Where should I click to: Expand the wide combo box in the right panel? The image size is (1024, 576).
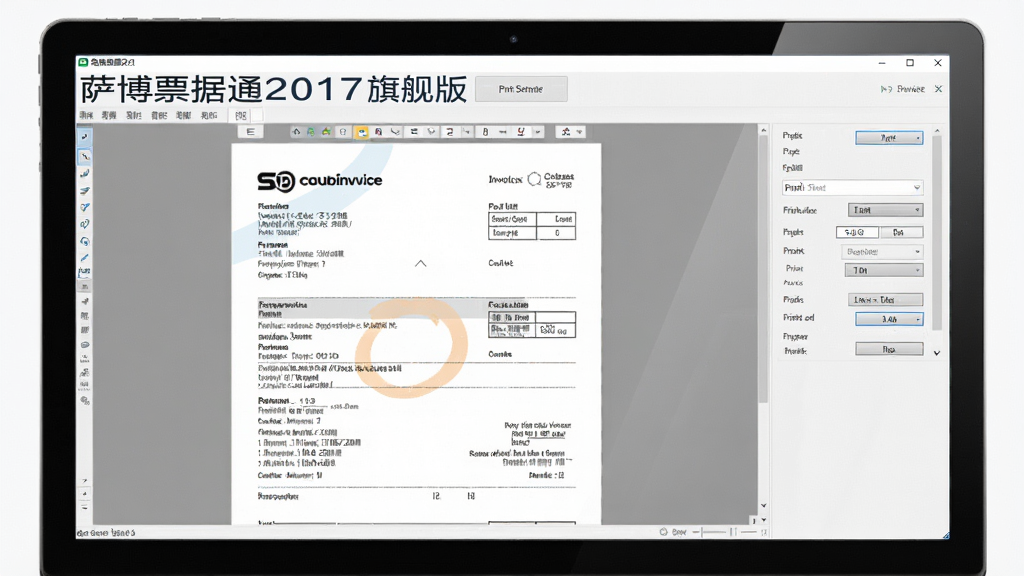click(x=852, y=187)
